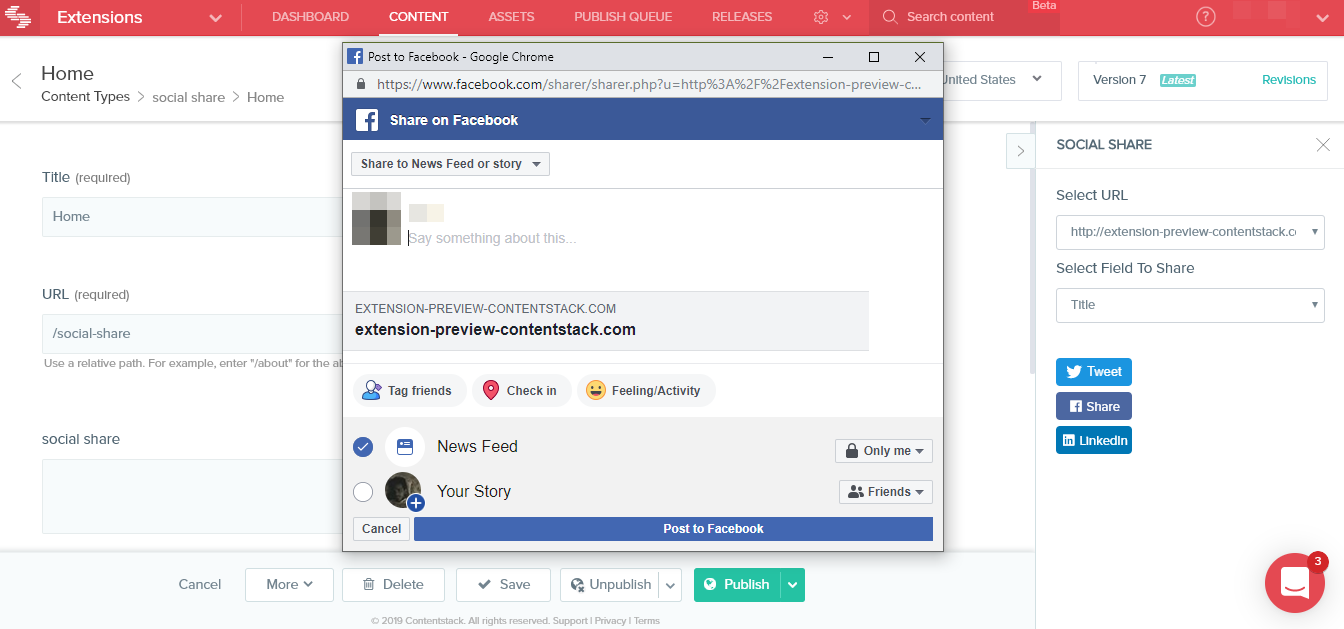Viewport: 1344px width, 629px height.
Task: Collapse the sidebar with the chevron
Action: [x=1020, y=151]
